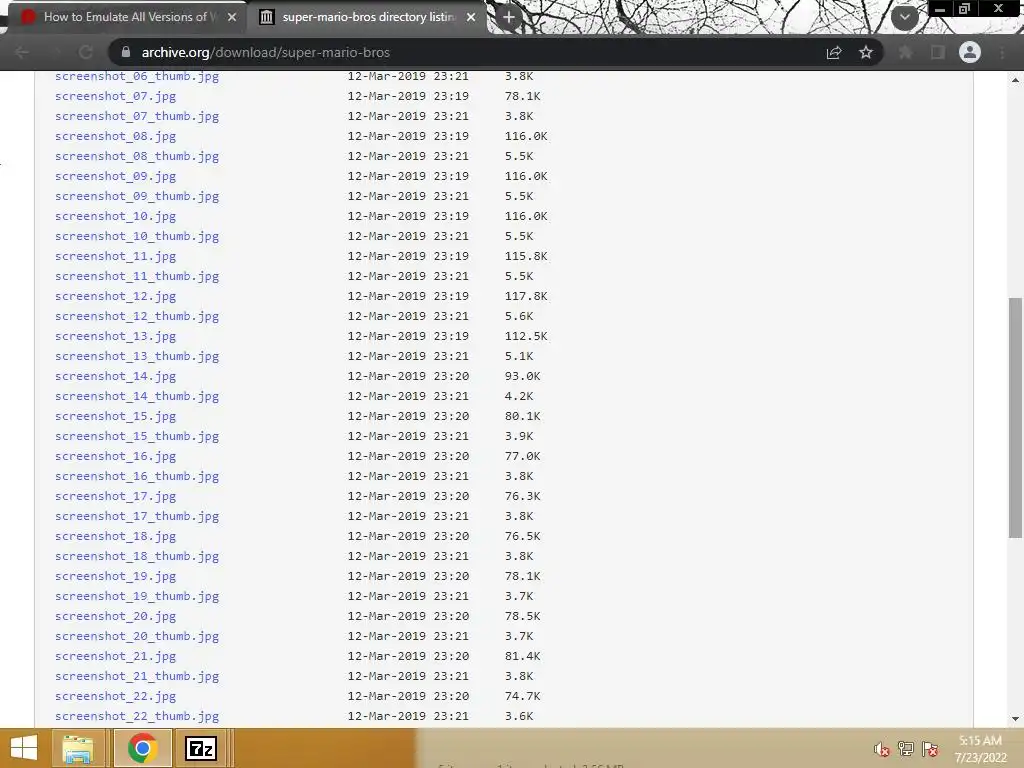Toggle the browser side panel icon
The height and width of the screenshot is (768, 1024).
(938, 52)
